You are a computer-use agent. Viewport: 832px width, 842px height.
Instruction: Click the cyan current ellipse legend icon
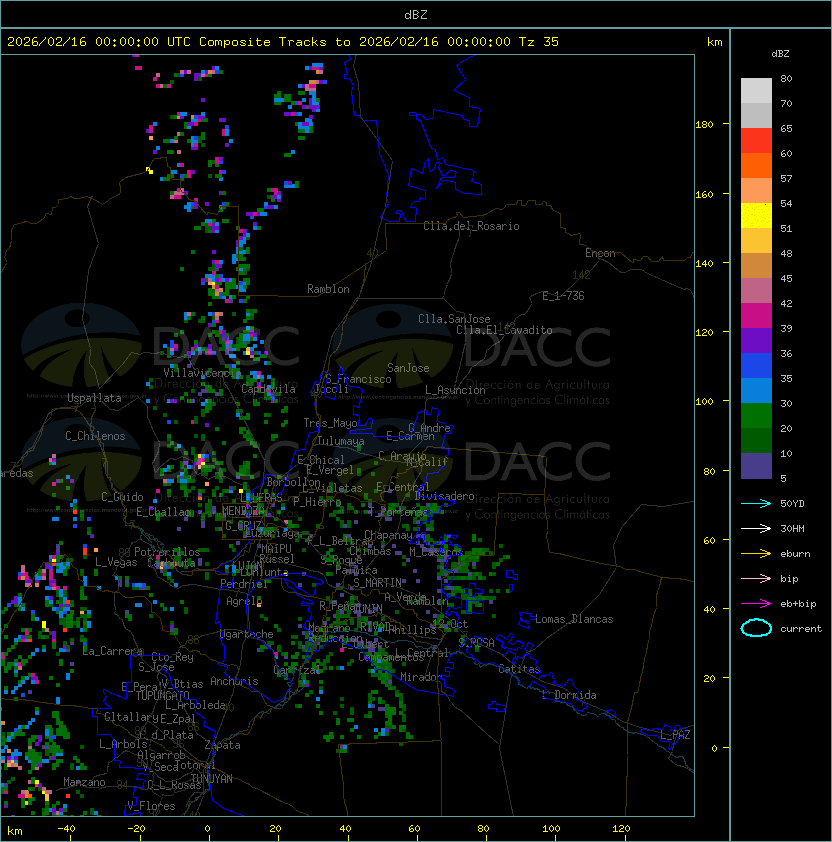pos(756,628)
